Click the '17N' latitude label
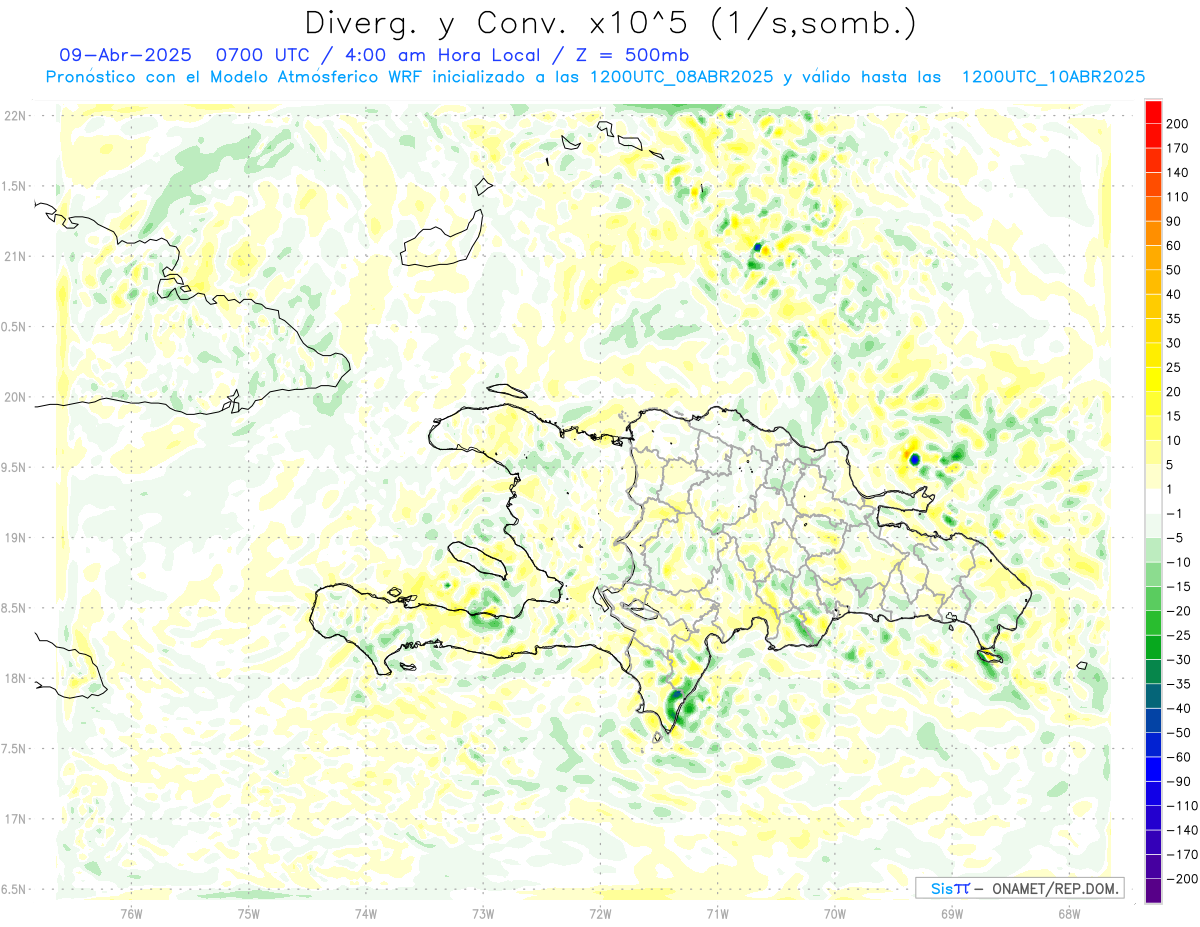The height and width of the screenshot is (927, 1200). 14,818
